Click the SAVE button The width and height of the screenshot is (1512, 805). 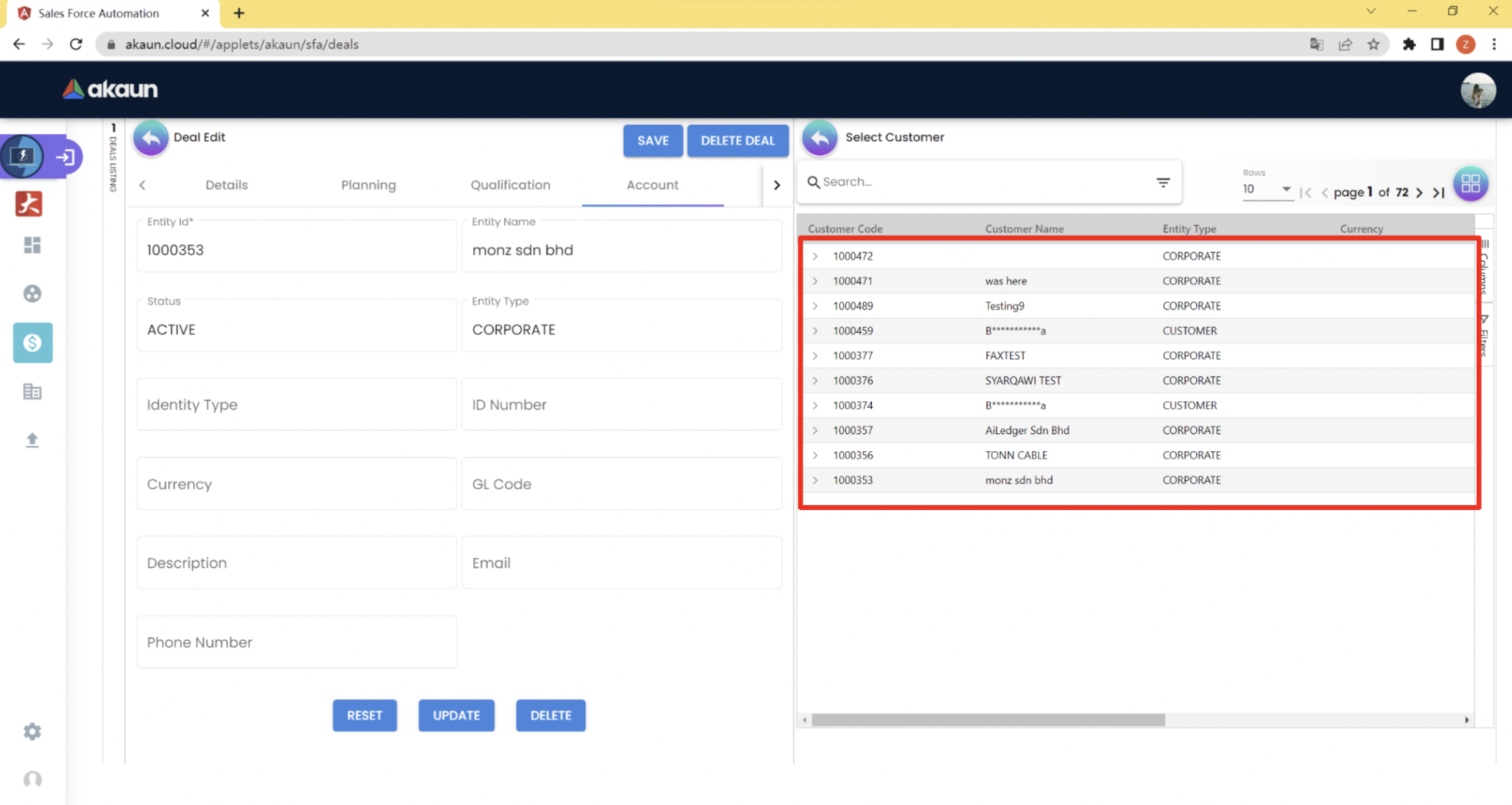652,140
